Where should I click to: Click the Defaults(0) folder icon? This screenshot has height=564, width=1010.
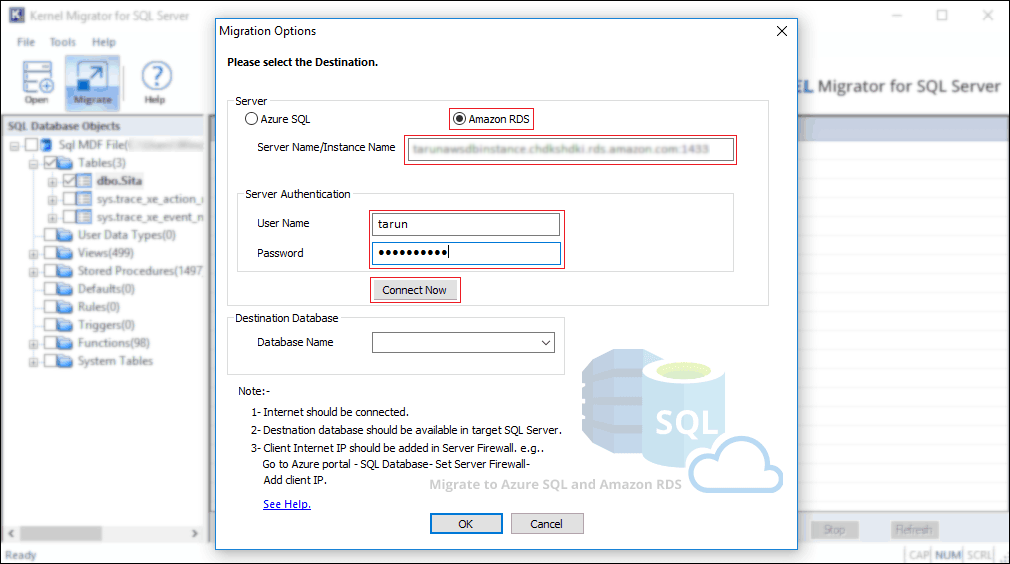(65, 289)
